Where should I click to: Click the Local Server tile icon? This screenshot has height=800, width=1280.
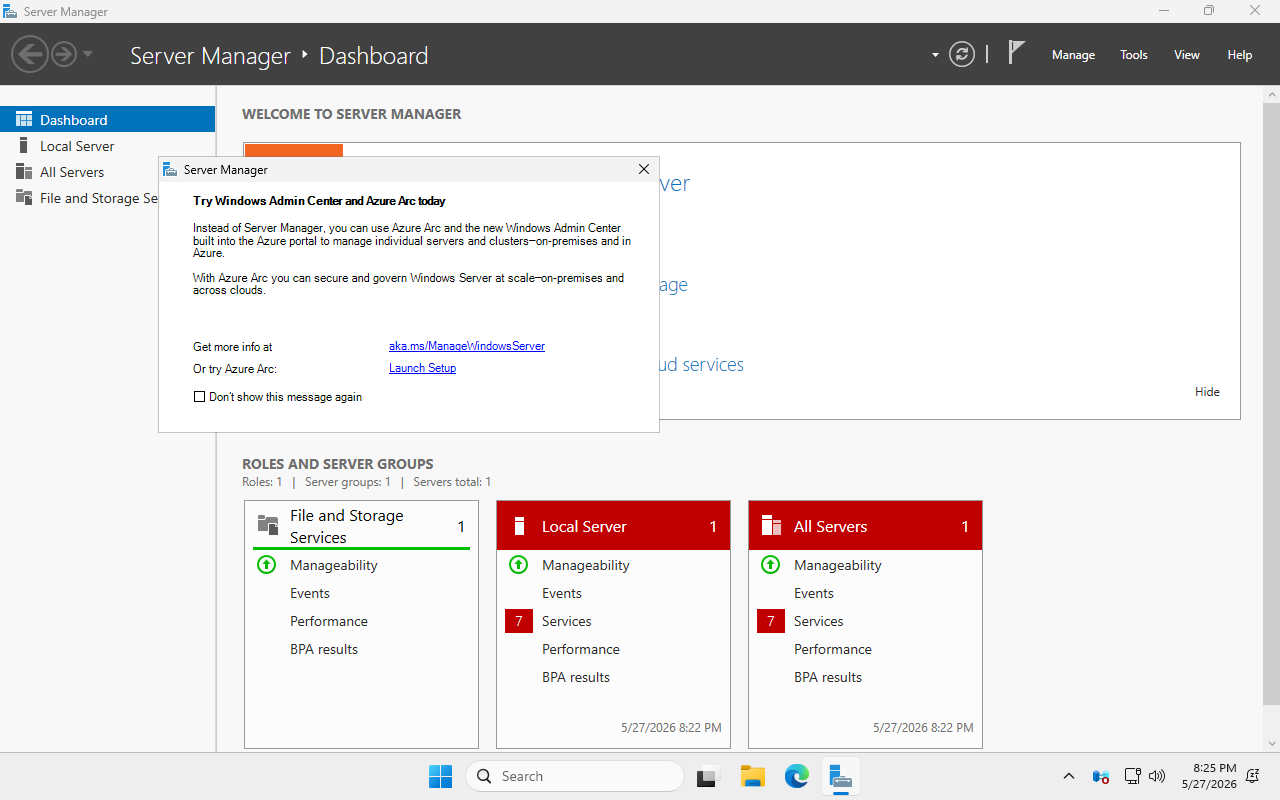(519, 526)
